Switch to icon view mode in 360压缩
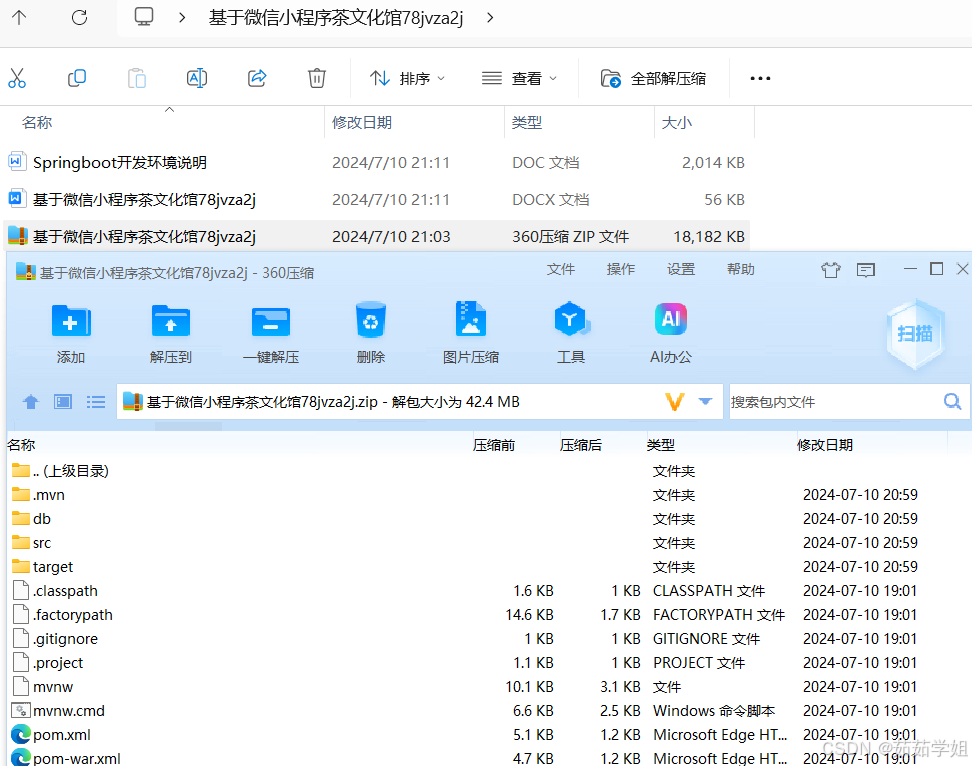This screenshot has height=766, width=972. coord(63,402)
